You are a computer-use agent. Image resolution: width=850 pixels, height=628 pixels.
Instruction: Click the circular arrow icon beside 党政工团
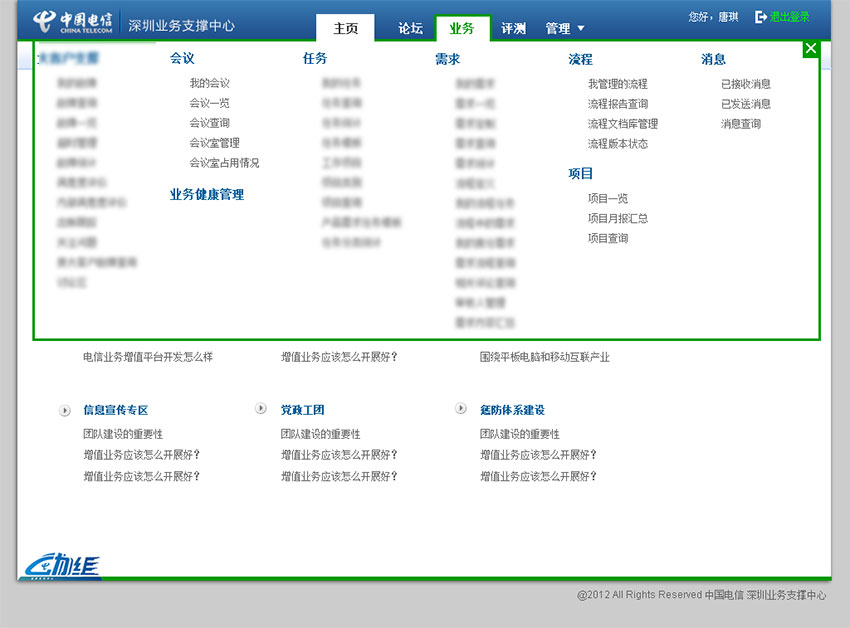261,408
